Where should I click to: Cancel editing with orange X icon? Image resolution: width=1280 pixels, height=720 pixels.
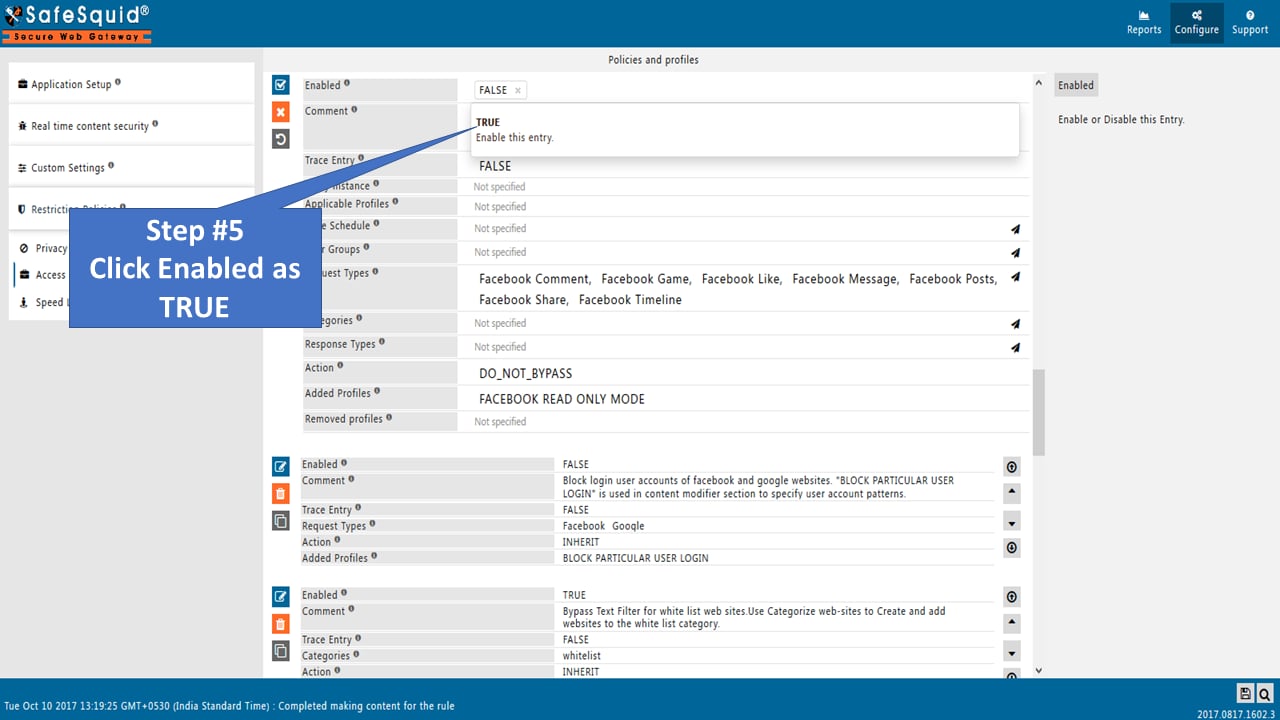click(281, 112)
